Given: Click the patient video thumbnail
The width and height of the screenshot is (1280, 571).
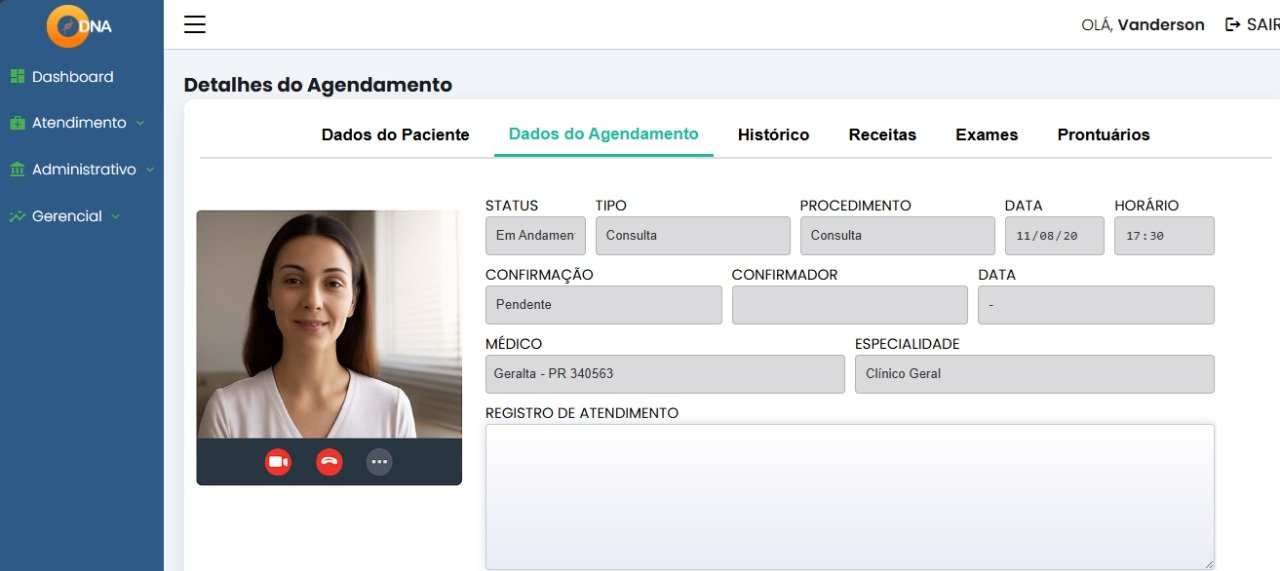Looking at the screenshot, I should coord(329,325).
